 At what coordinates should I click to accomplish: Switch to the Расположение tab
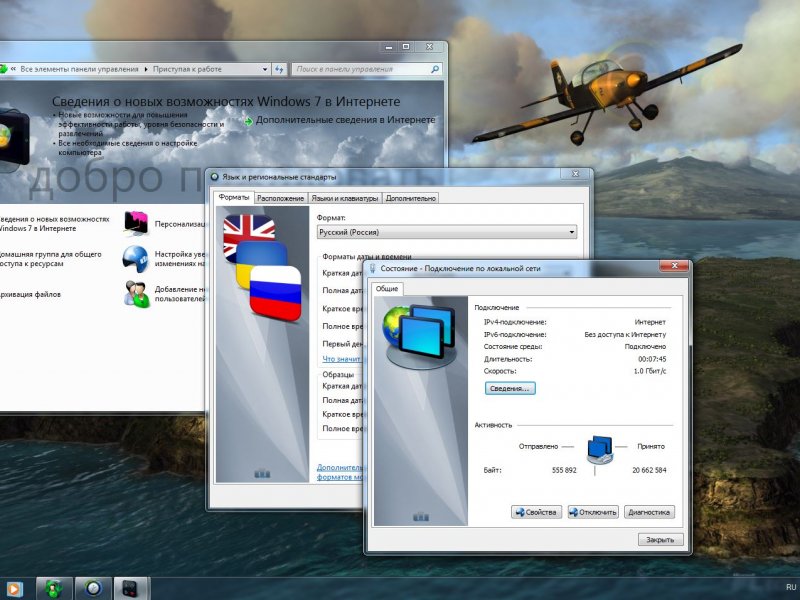[x=280, y=198]
